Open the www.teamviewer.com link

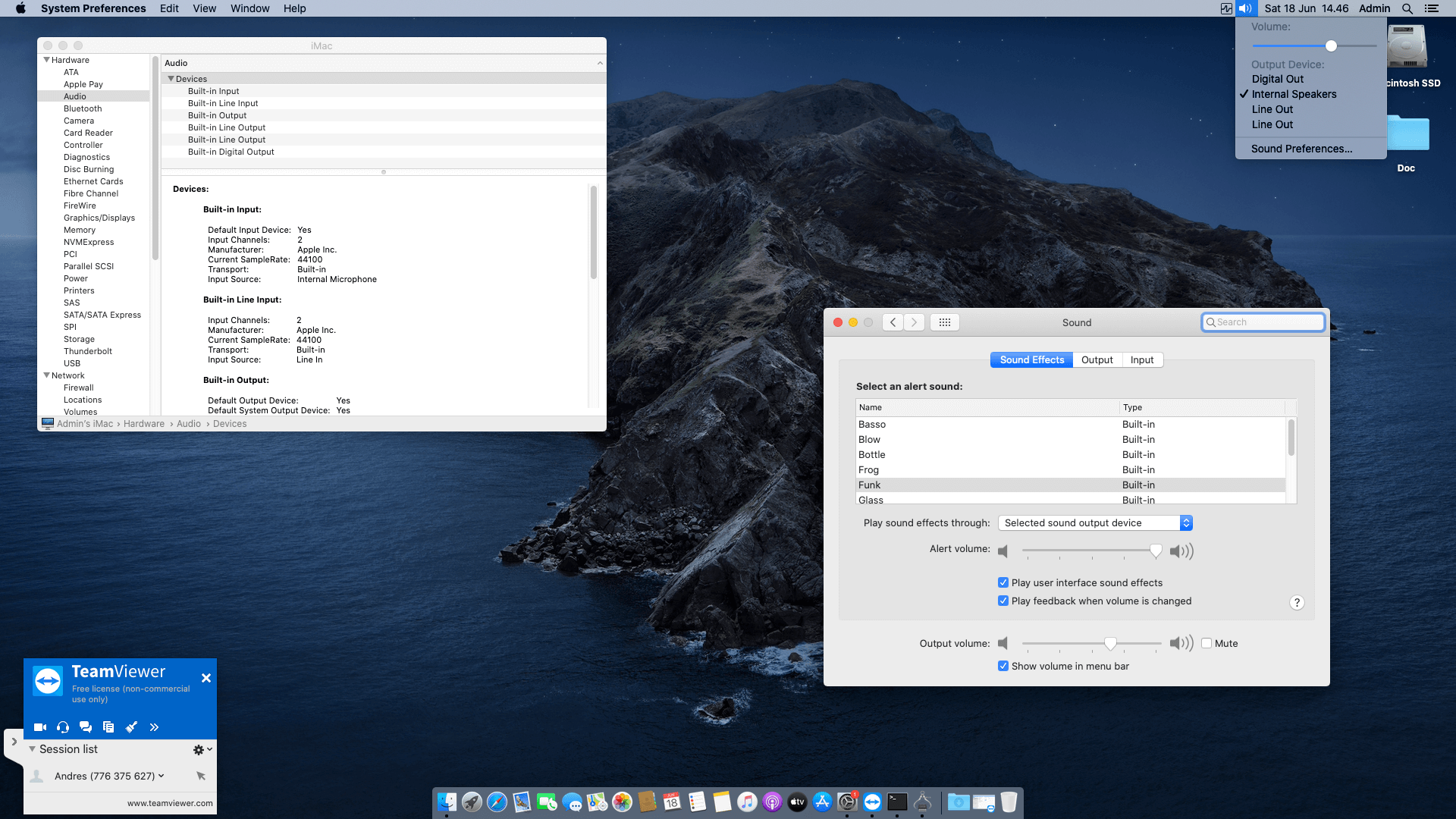[x=168, y=802]
